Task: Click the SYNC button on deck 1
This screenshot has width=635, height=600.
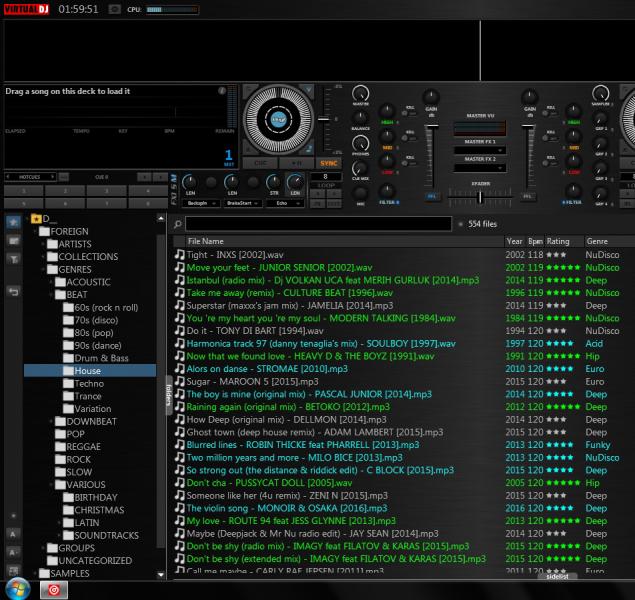Action: pos(328,163)
